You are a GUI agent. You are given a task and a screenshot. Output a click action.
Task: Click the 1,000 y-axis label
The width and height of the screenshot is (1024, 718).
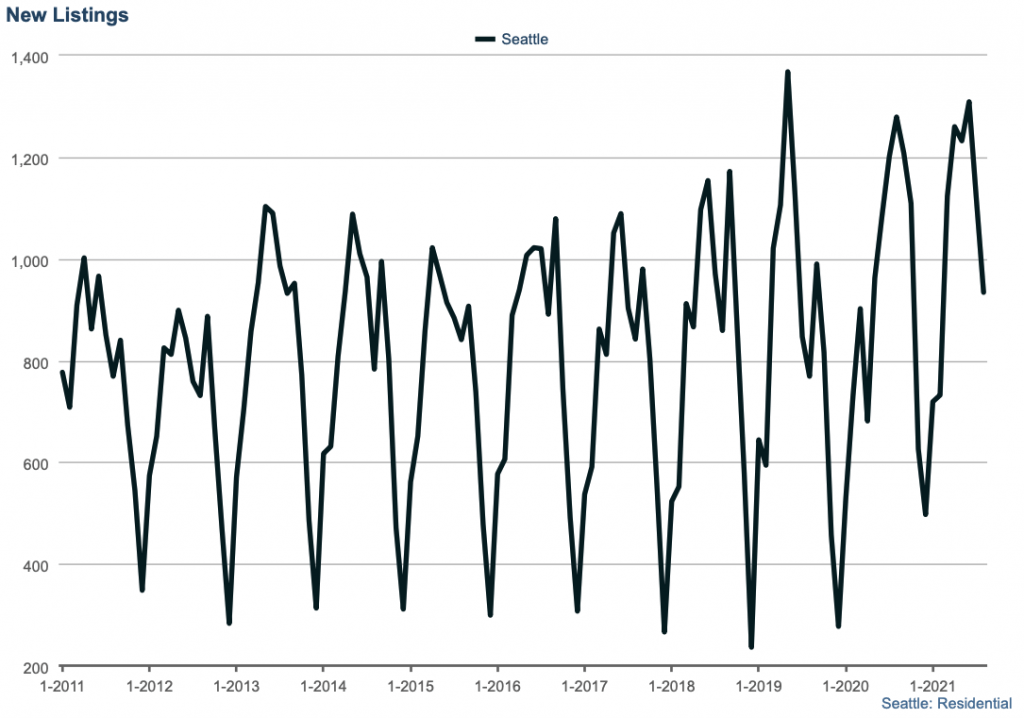click(29, 260)
